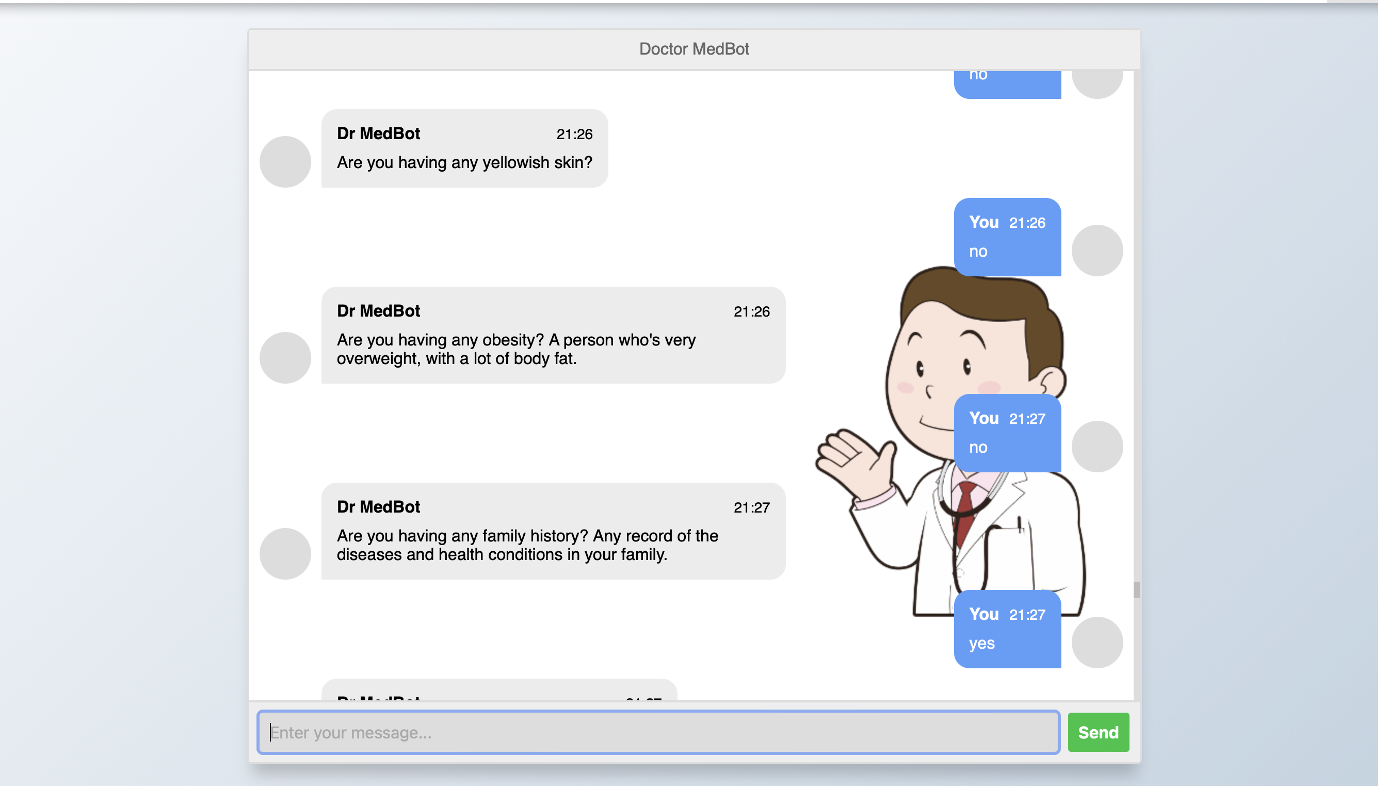
Task: Click the topmost user avatar at screen top
Action: pyautogui.click(x=1097, y=79)
